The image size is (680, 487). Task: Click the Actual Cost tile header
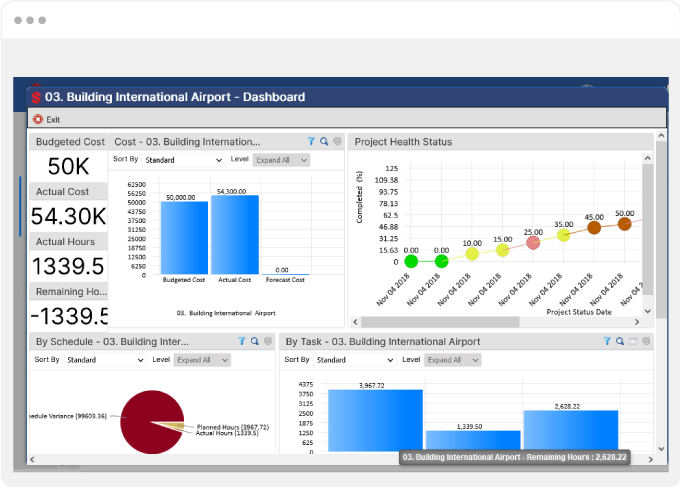69,192
